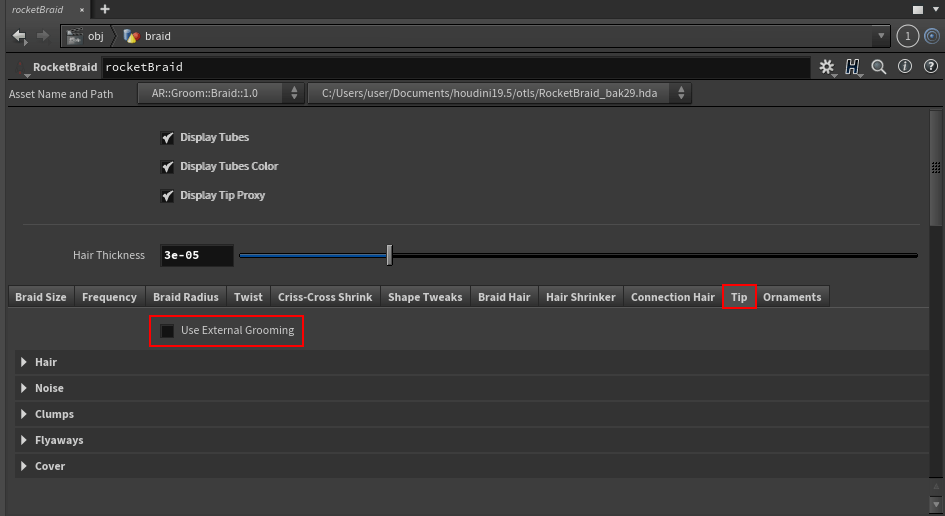Enable Use External Grooming
The image size is (945, 516).
(167, 331)
